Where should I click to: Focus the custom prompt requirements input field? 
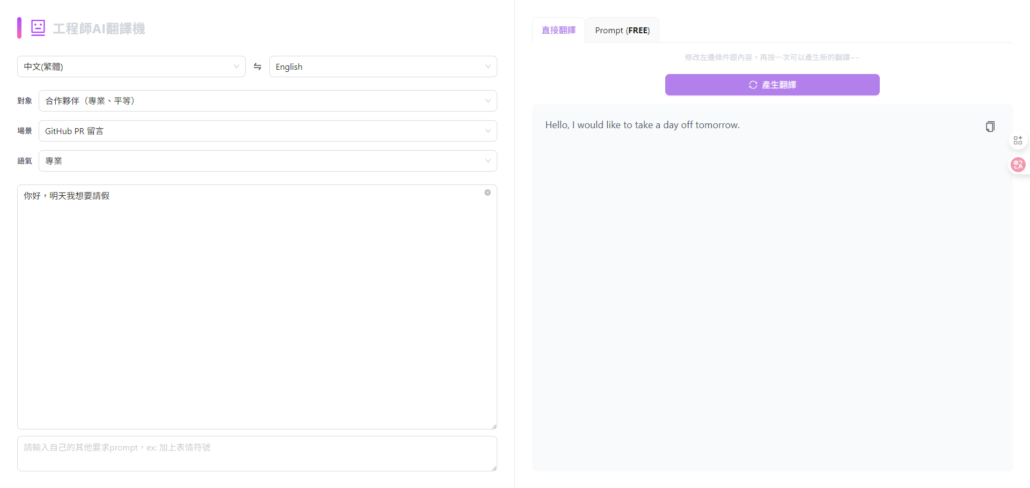257,453
